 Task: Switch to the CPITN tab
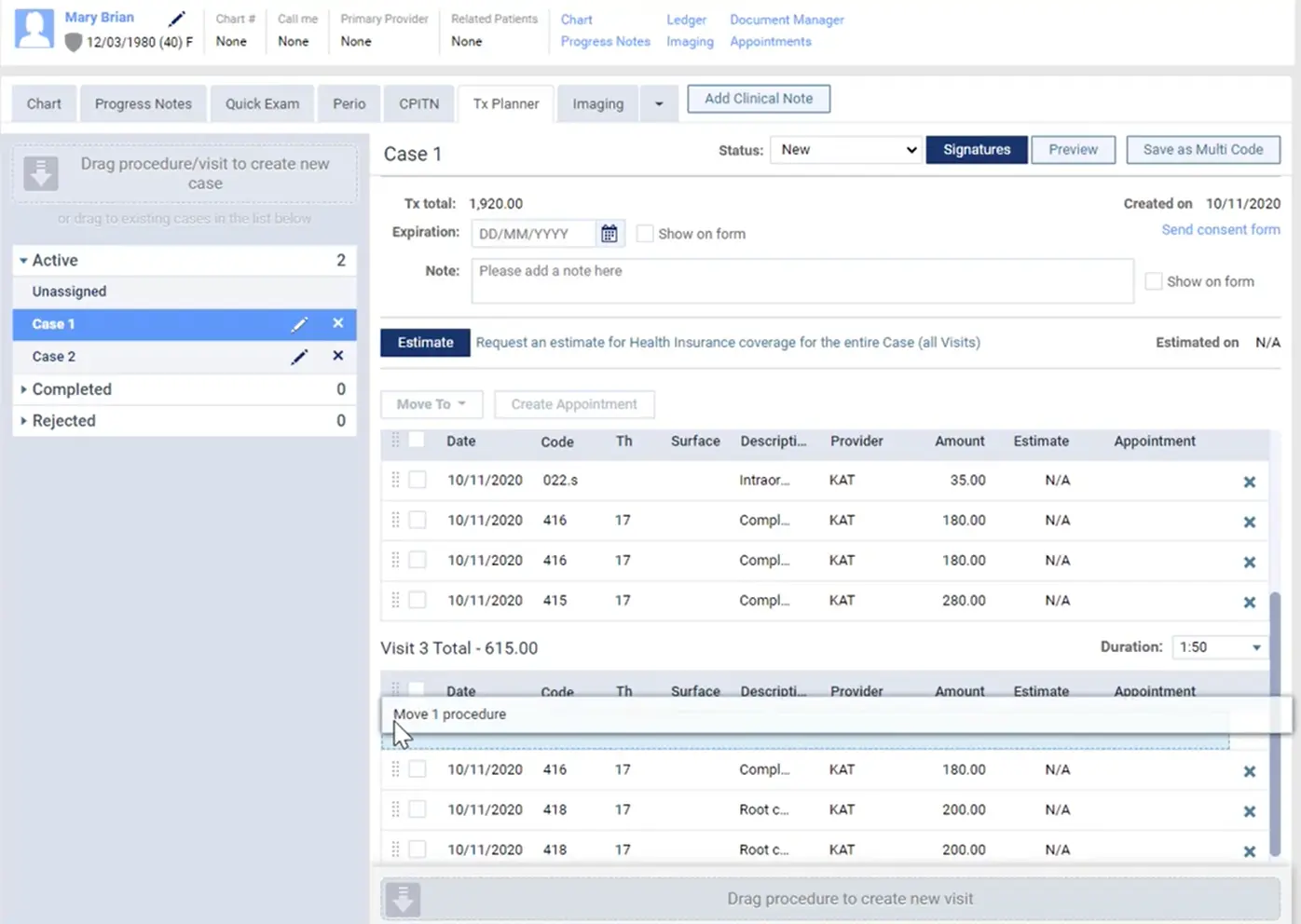point(419,104)
